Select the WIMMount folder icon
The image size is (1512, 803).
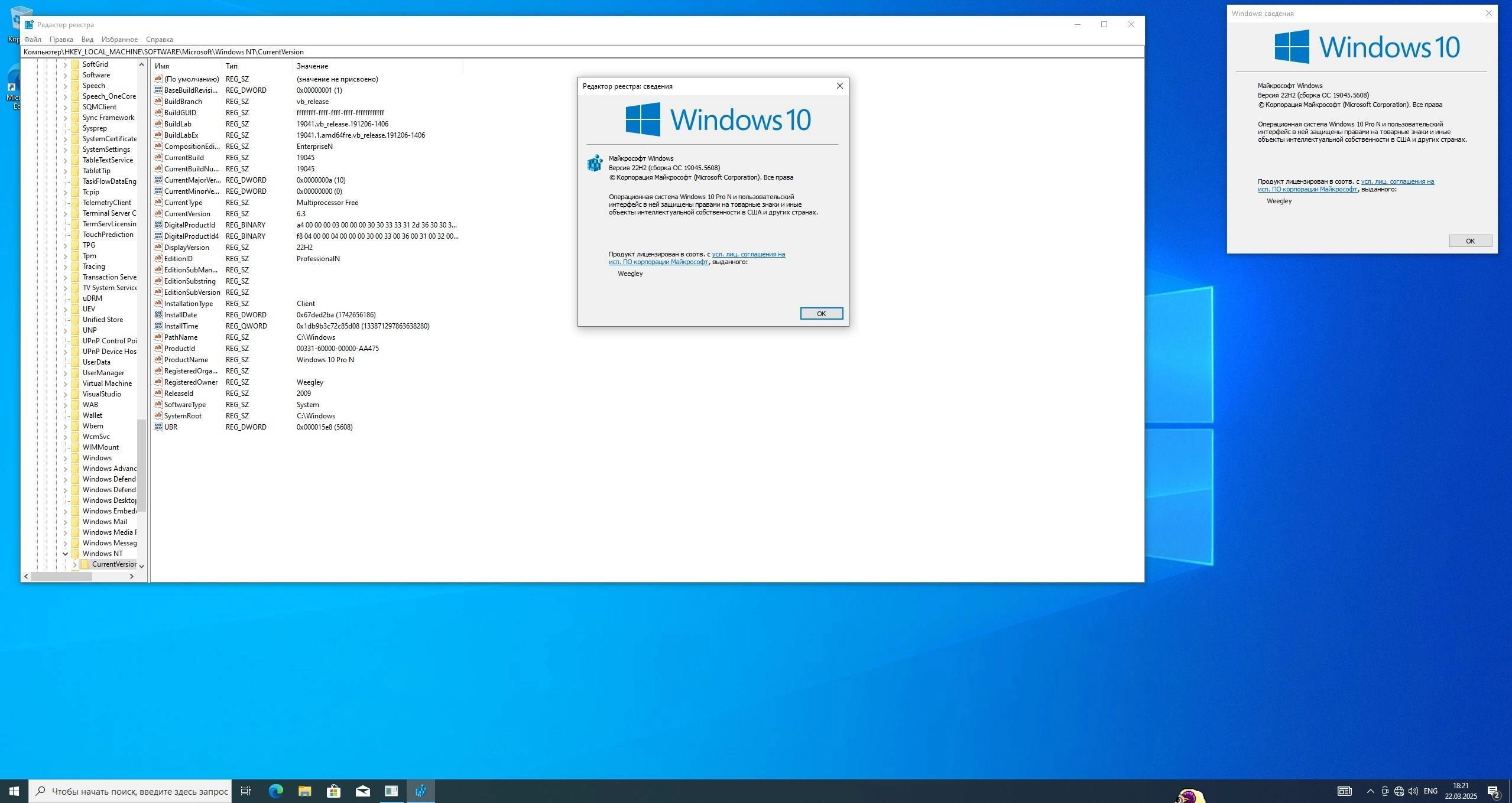point(75,447)
